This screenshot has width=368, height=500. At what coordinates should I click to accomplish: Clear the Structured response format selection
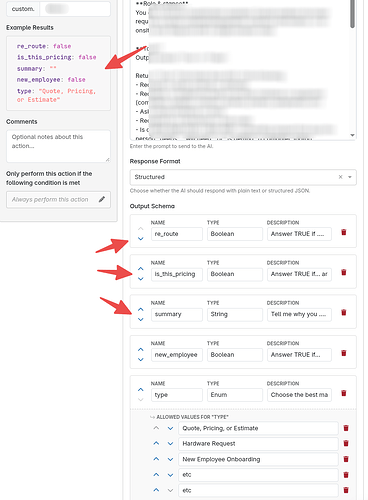tap(340, 177)
